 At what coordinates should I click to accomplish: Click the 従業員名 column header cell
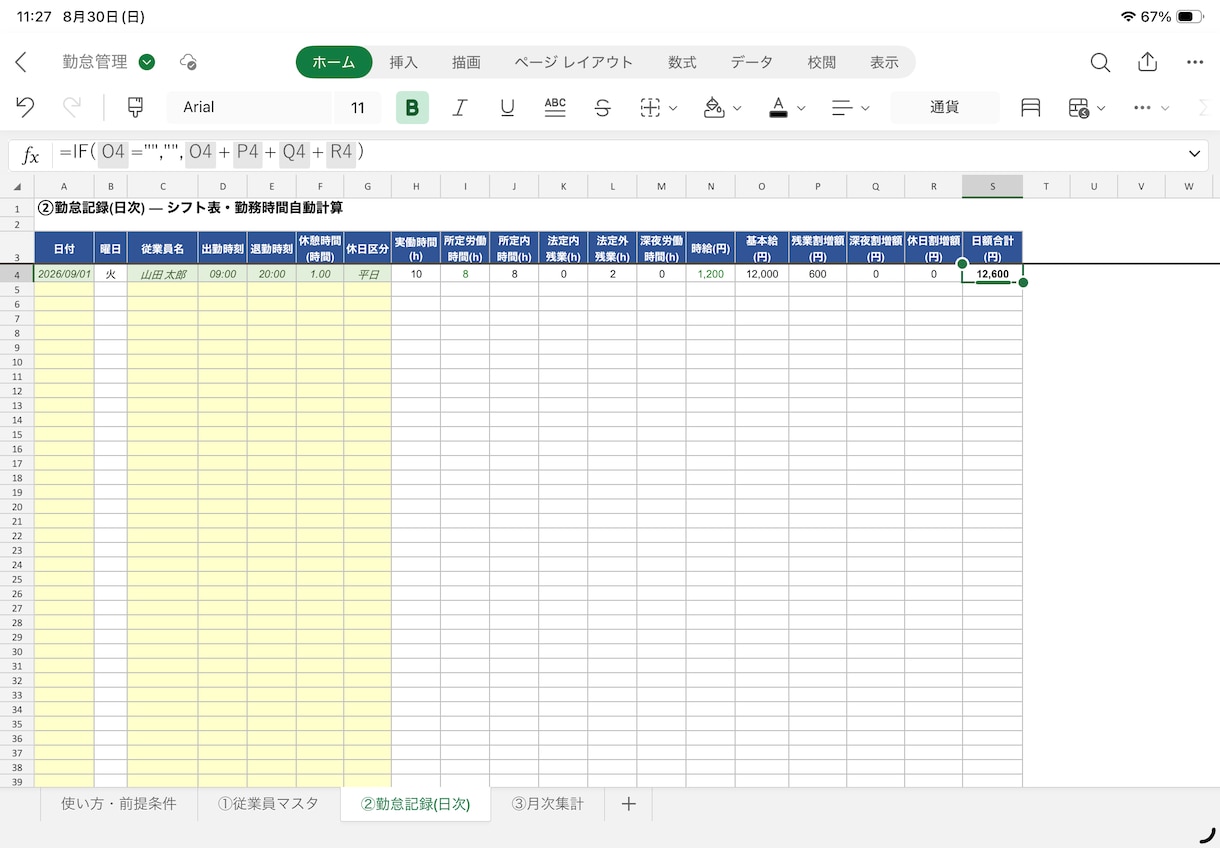pos(162,248)
